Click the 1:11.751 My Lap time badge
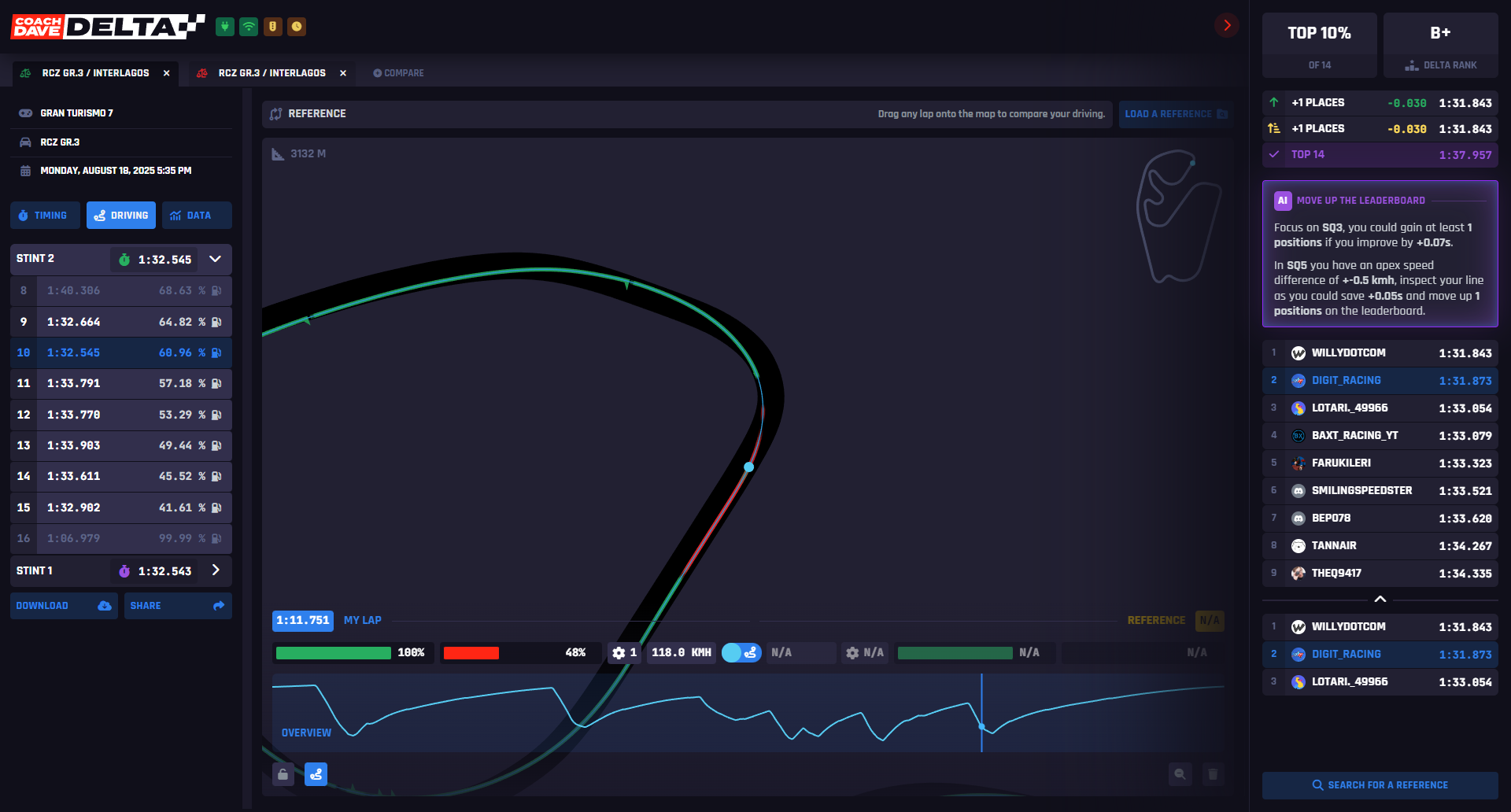Image resolution: width=1511 pixels, height=812 pixels. click(x=303, y=621)
